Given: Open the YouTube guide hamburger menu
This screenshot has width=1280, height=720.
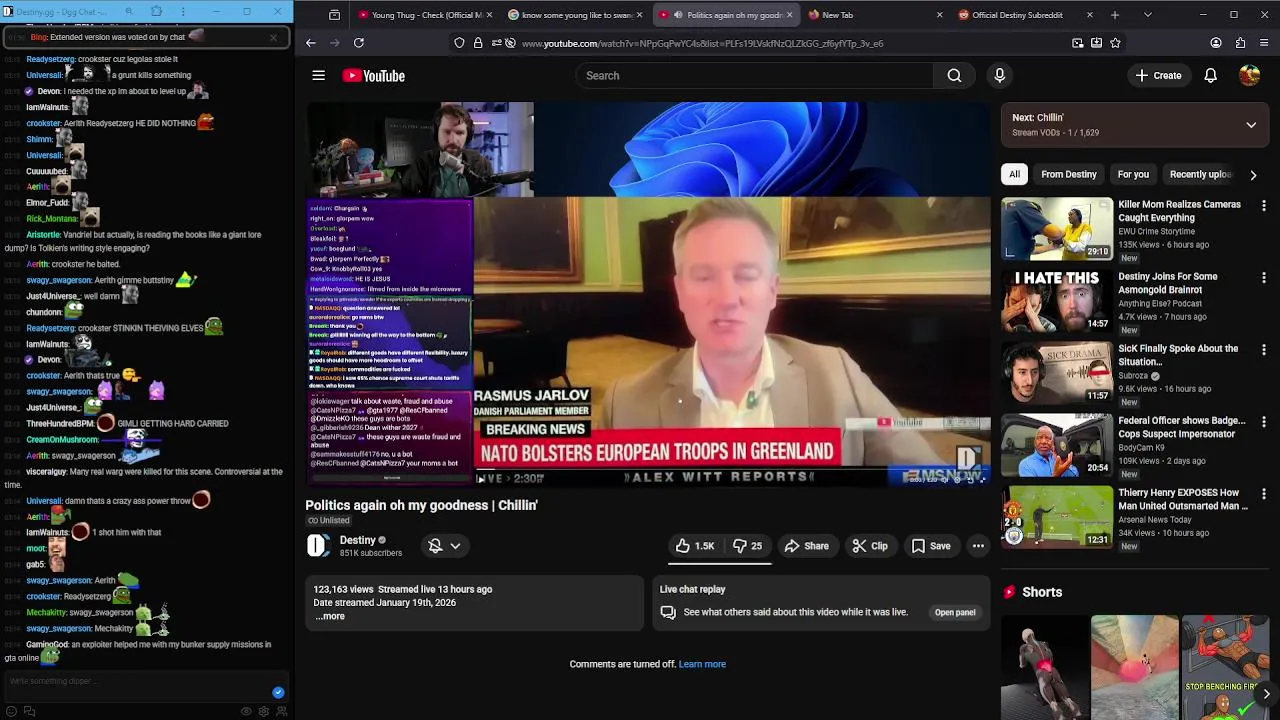Looking at the screenshot, I should click(x=318, y=75).
